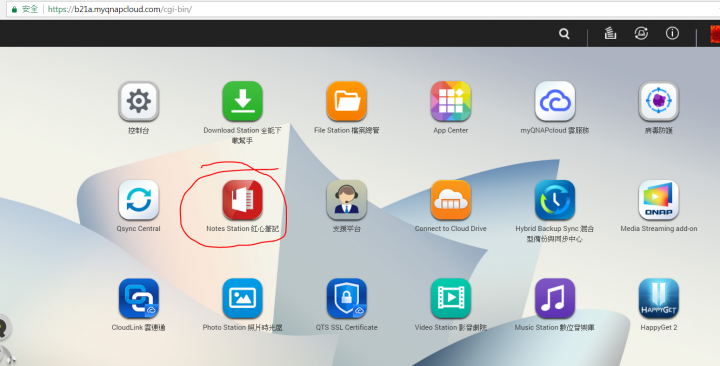Click the "HappyGet 2" label
720x366 pixels.
click(x=658, y=327)
